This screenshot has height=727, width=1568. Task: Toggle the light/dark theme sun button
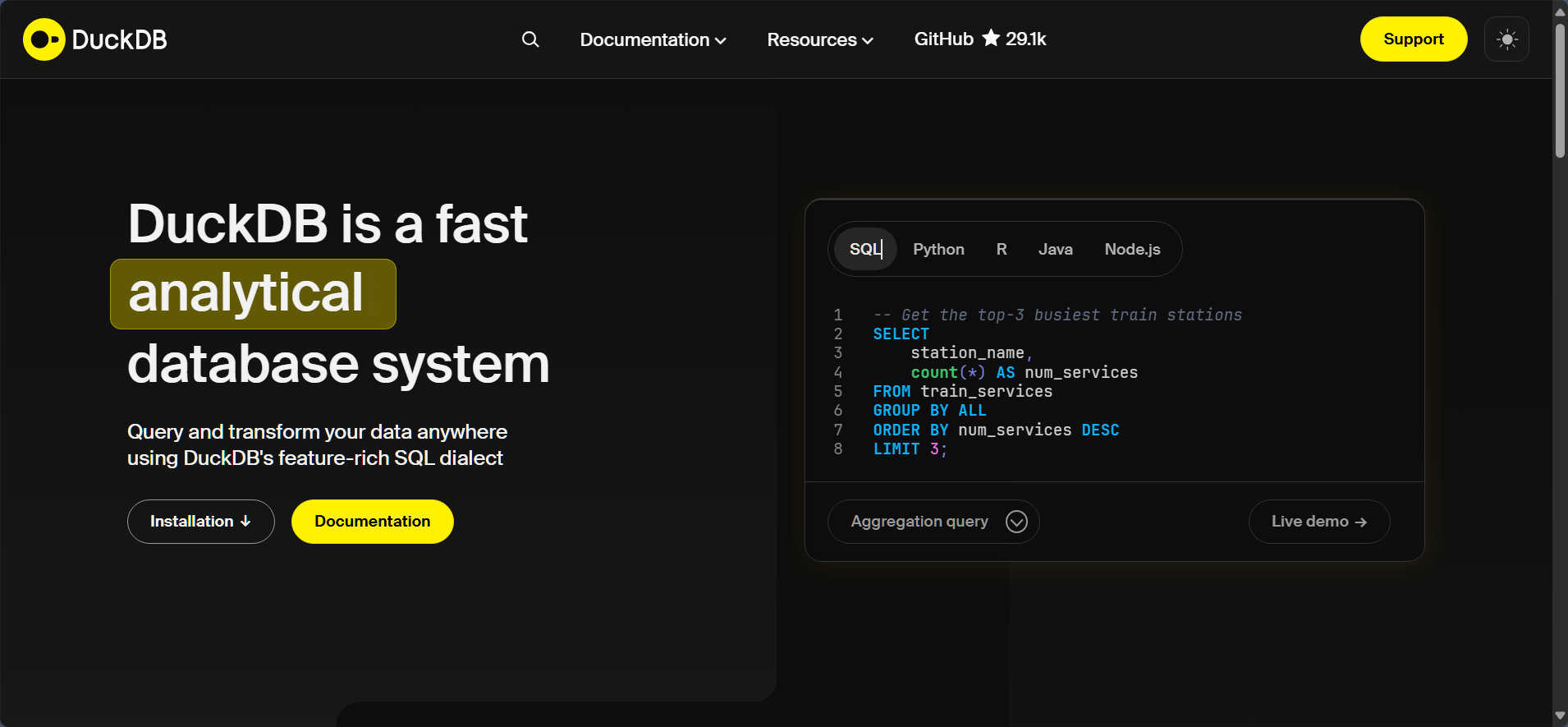coord(1506,39)
